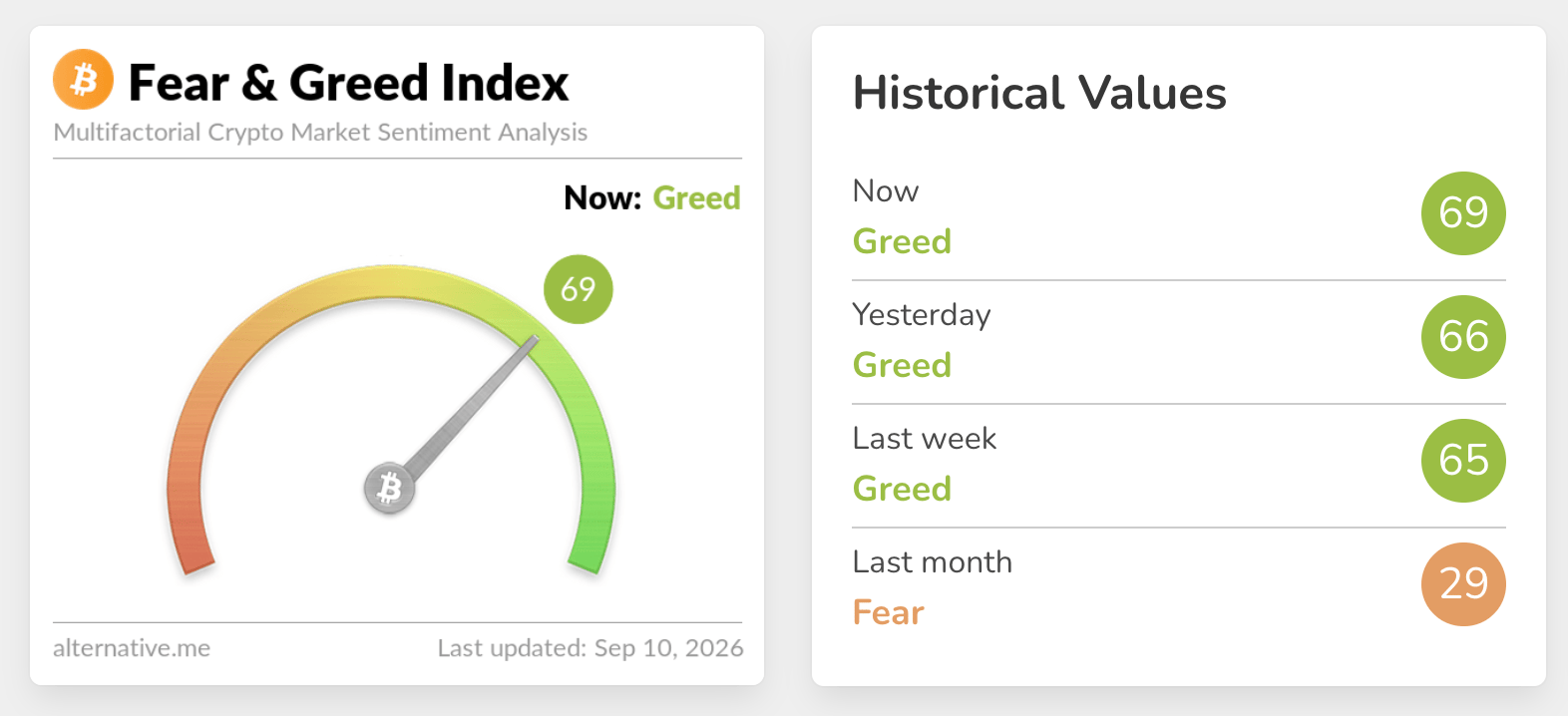The width and height of the screenshot is (1568, 716).
Task: Click the Yesterday value 66 circle
Action: pos(1463,336)
